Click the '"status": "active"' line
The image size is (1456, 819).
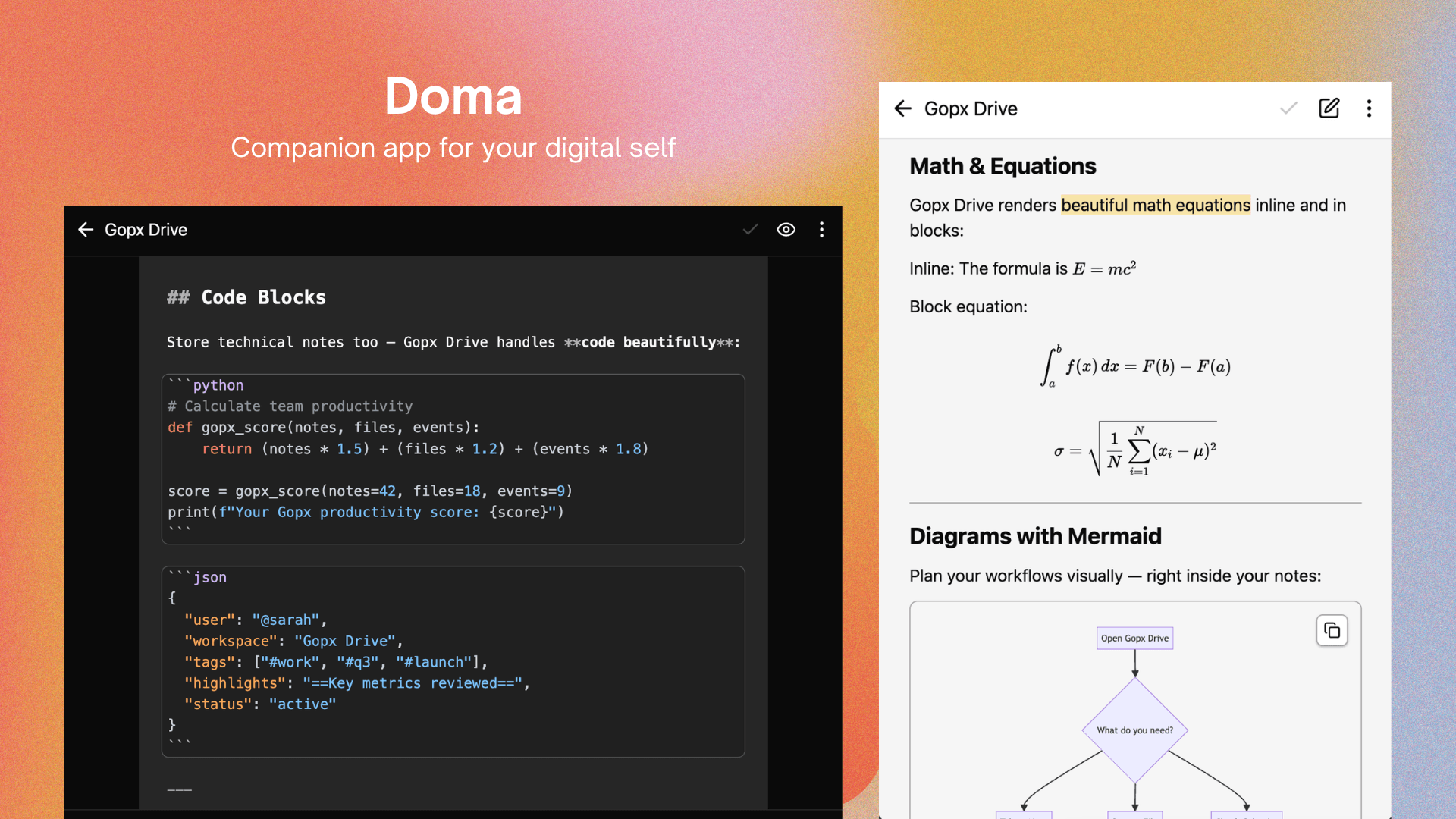(x=260, y=704)
